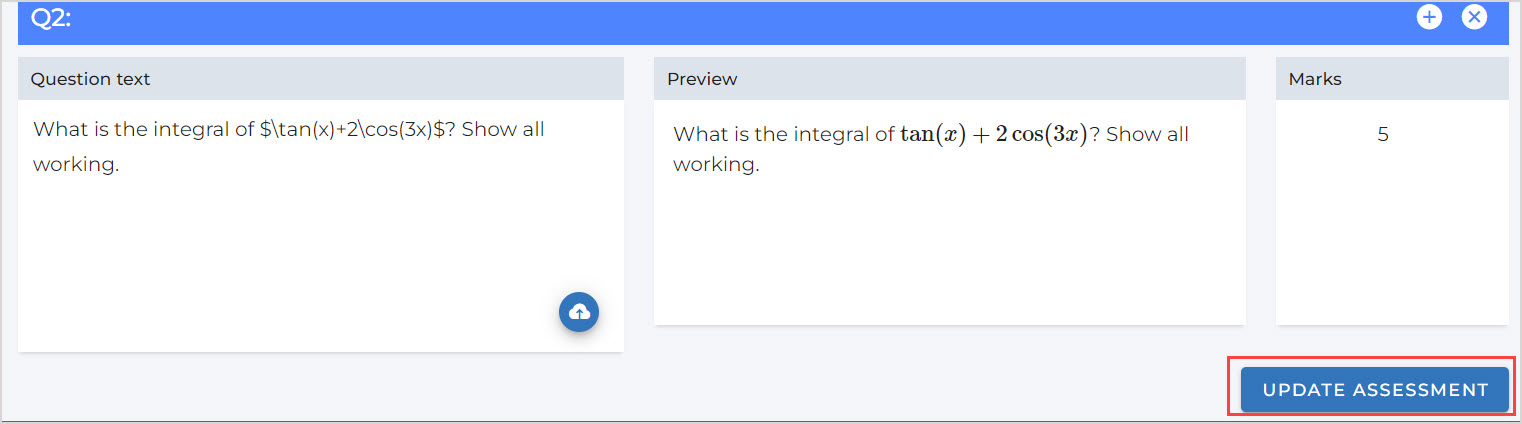Click 'Show all' in the question editor
The height and width of the screenshot is (424, 1522).
point(503,130)
